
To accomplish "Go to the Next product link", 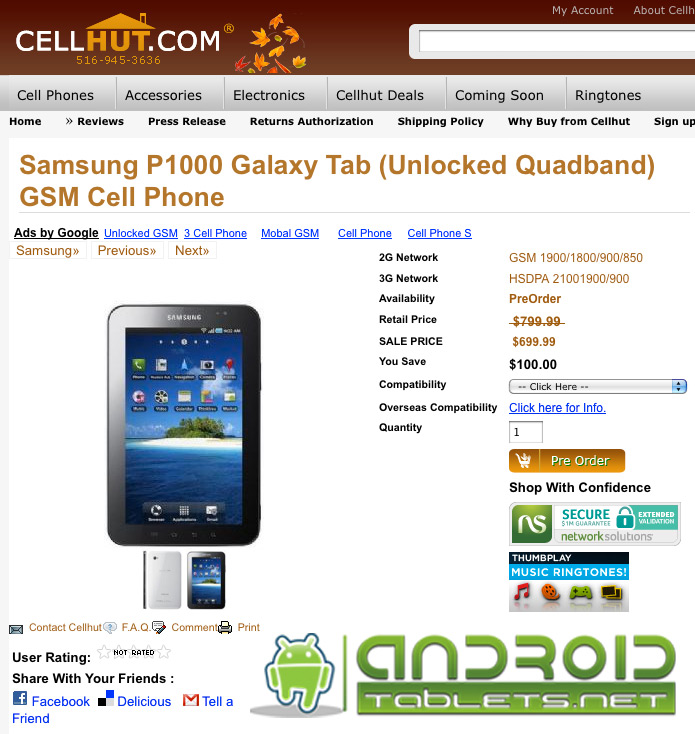I will click(x=192, y=250).
